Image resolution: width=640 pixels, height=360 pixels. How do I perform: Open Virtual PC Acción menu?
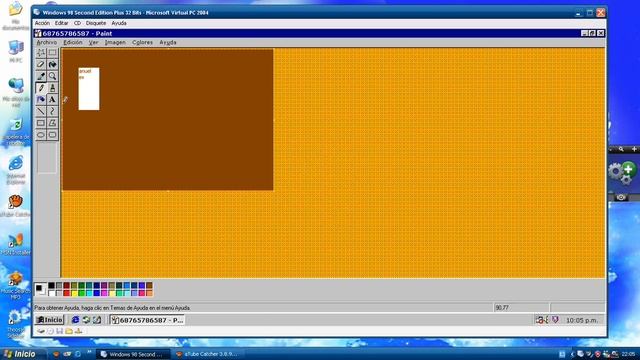42,23
